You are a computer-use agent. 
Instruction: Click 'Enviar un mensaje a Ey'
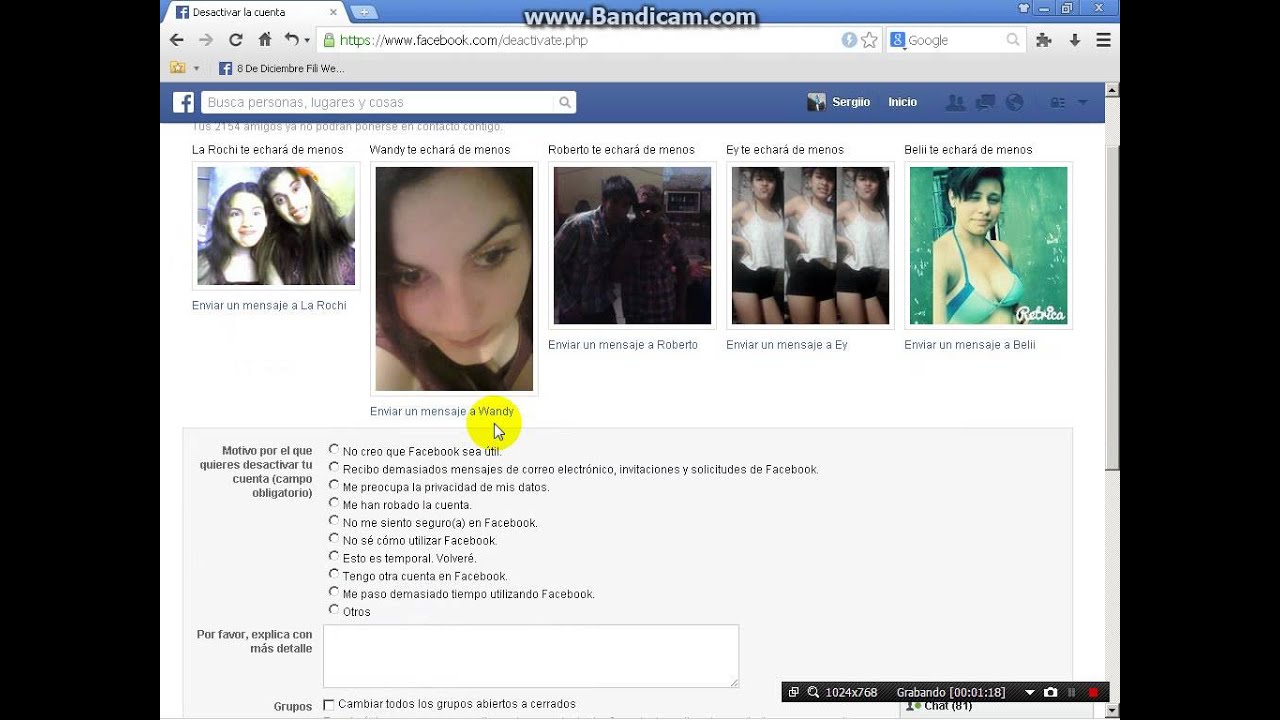[x=787, y=344]
